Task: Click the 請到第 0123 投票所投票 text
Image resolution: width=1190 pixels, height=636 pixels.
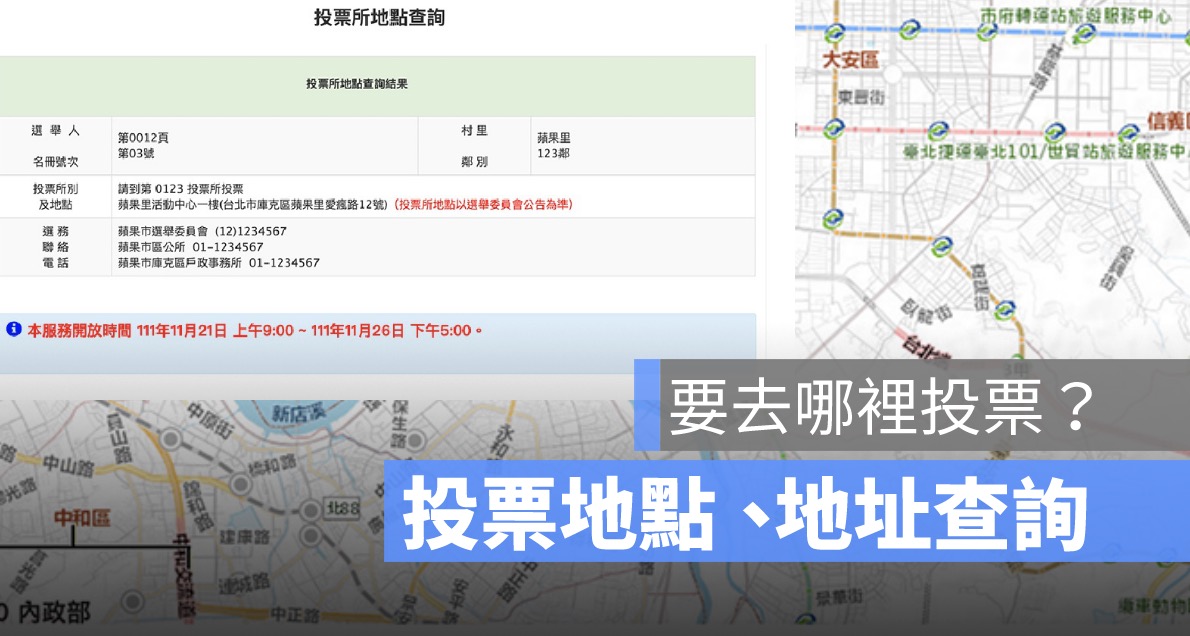Action: (181, 188)
